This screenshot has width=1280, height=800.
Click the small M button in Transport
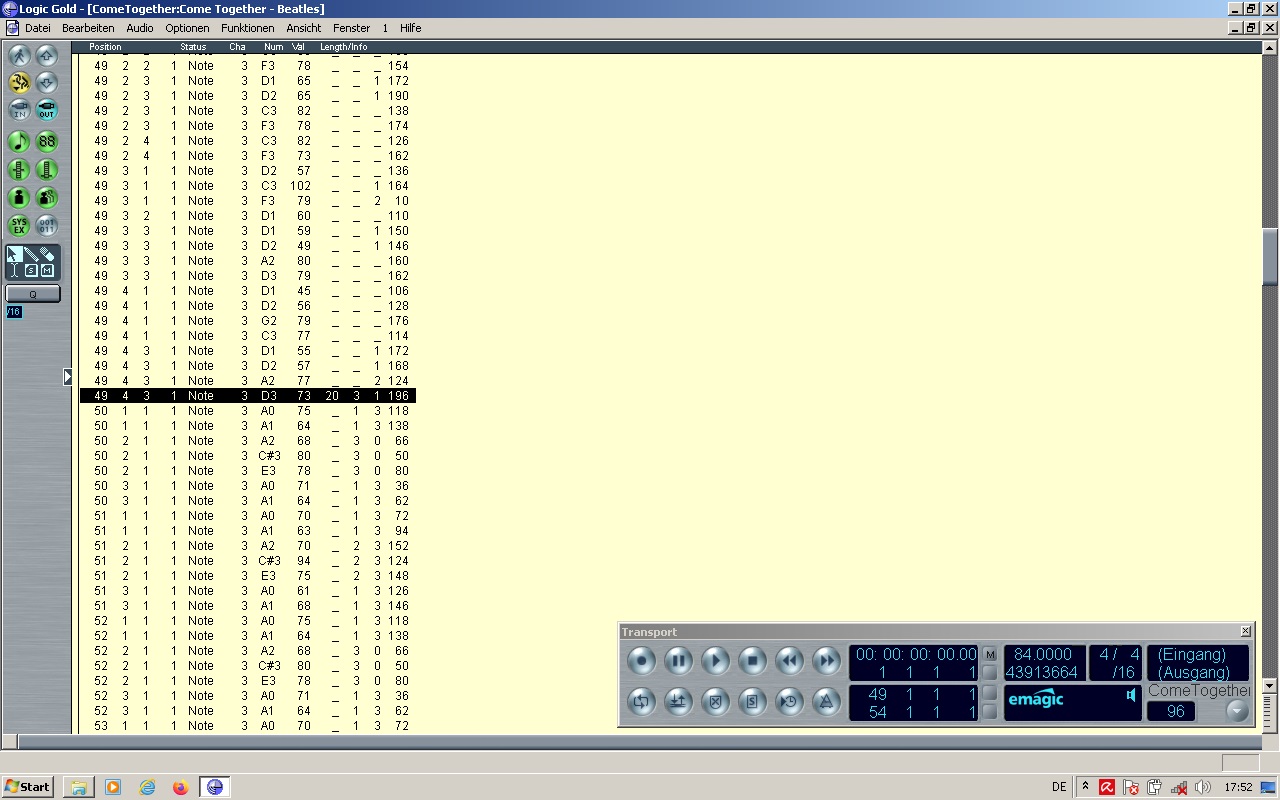pos(990,654)
